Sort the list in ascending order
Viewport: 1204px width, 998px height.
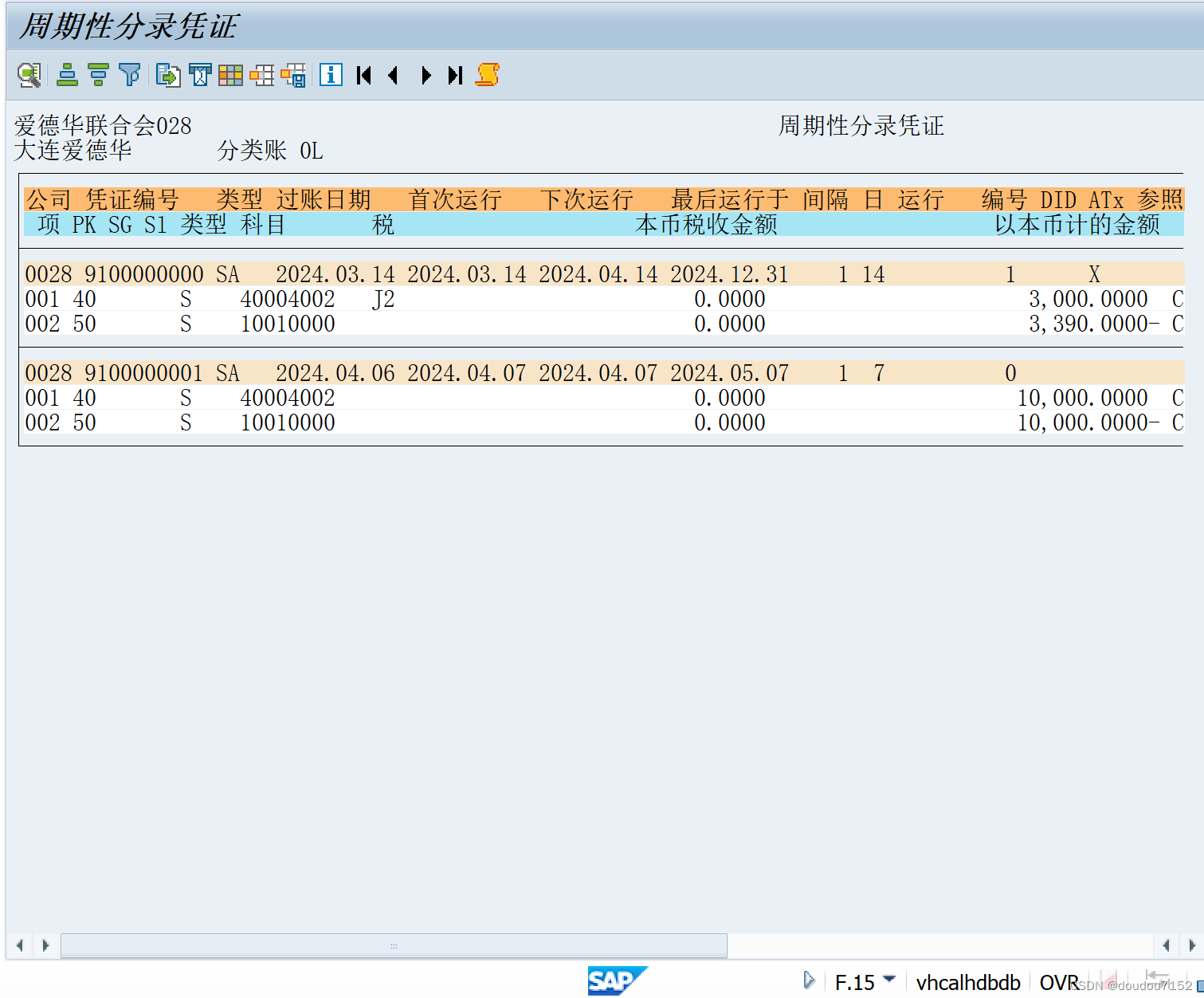click(65, 75)
